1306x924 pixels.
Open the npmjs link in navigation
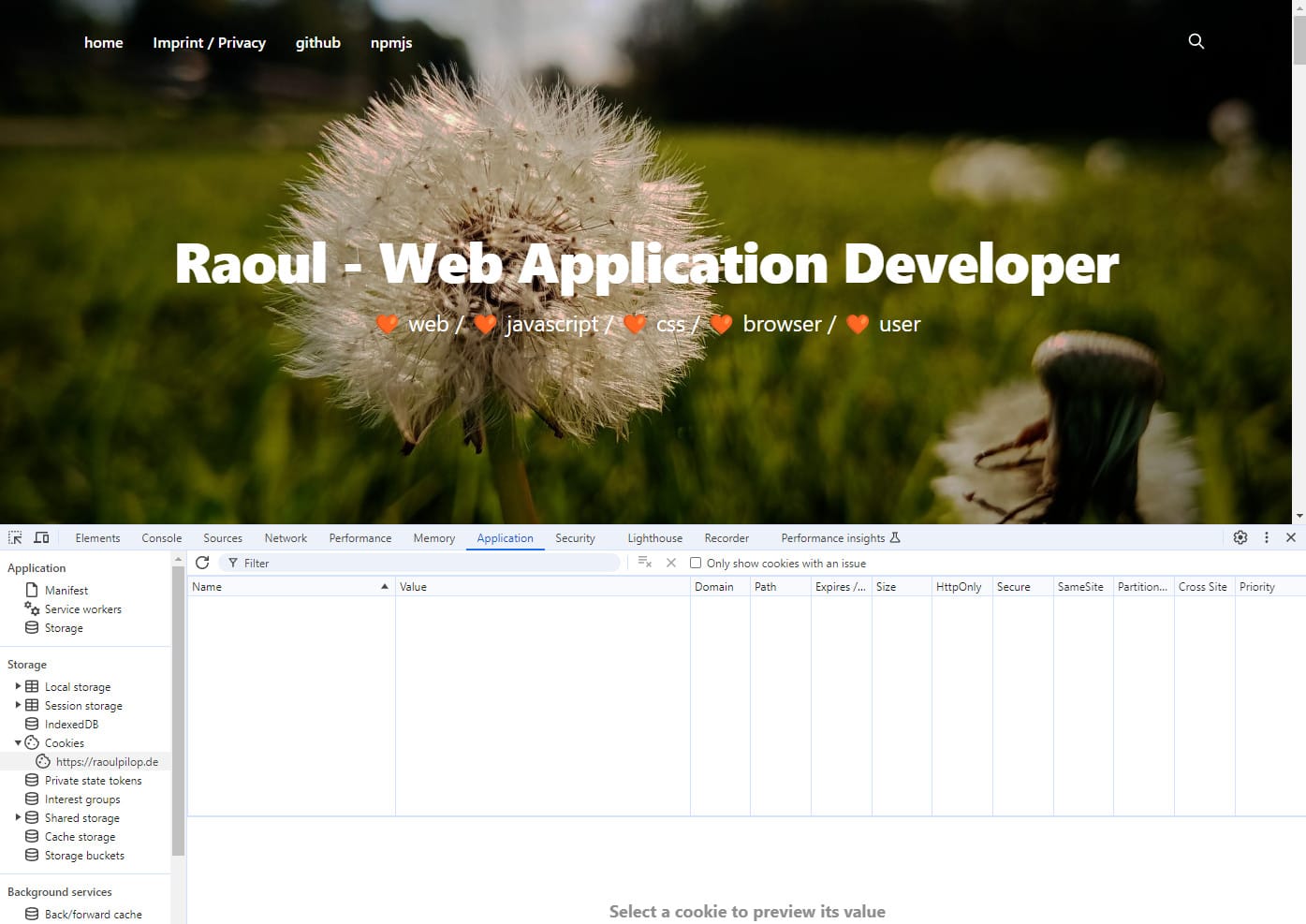coord(391,42)
